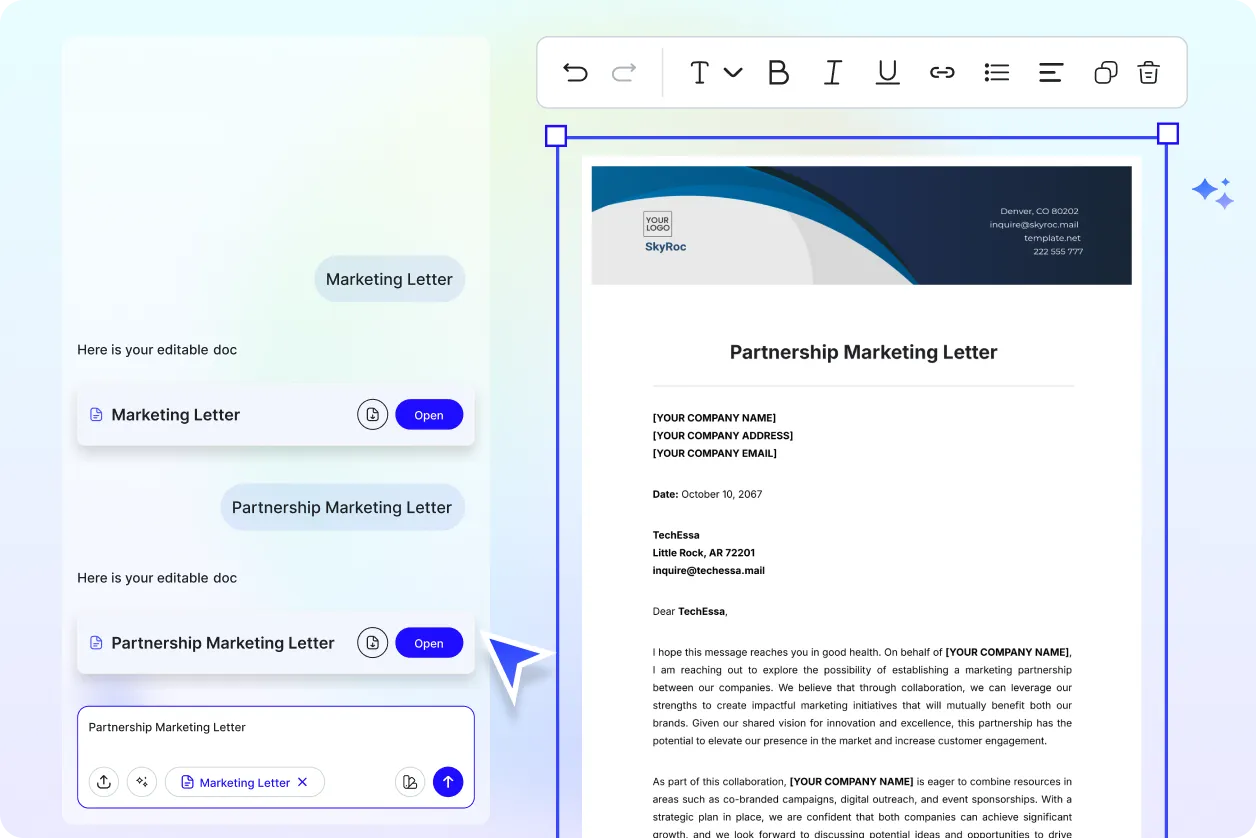The width and height of the screenshot is (1256, 838).
Task: Toggle underline formatting
Action: coord(887,72)
